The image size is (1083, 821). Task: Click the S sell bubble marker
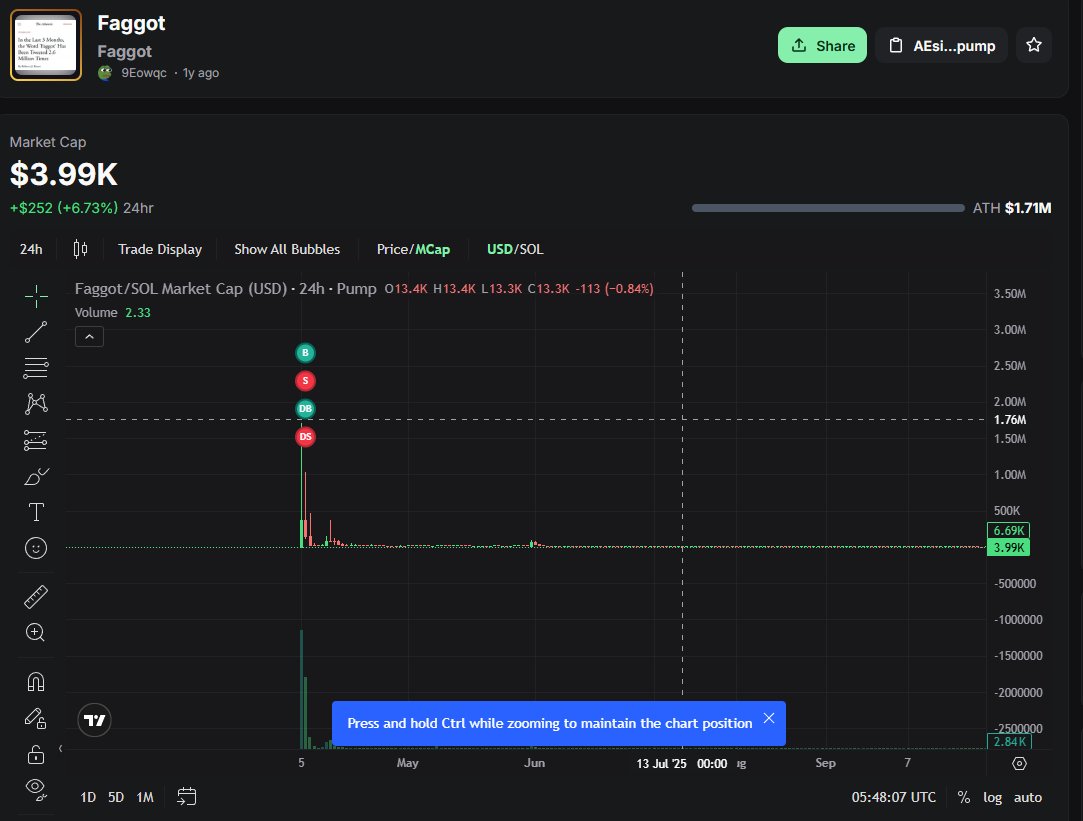(x=305, y=381)
